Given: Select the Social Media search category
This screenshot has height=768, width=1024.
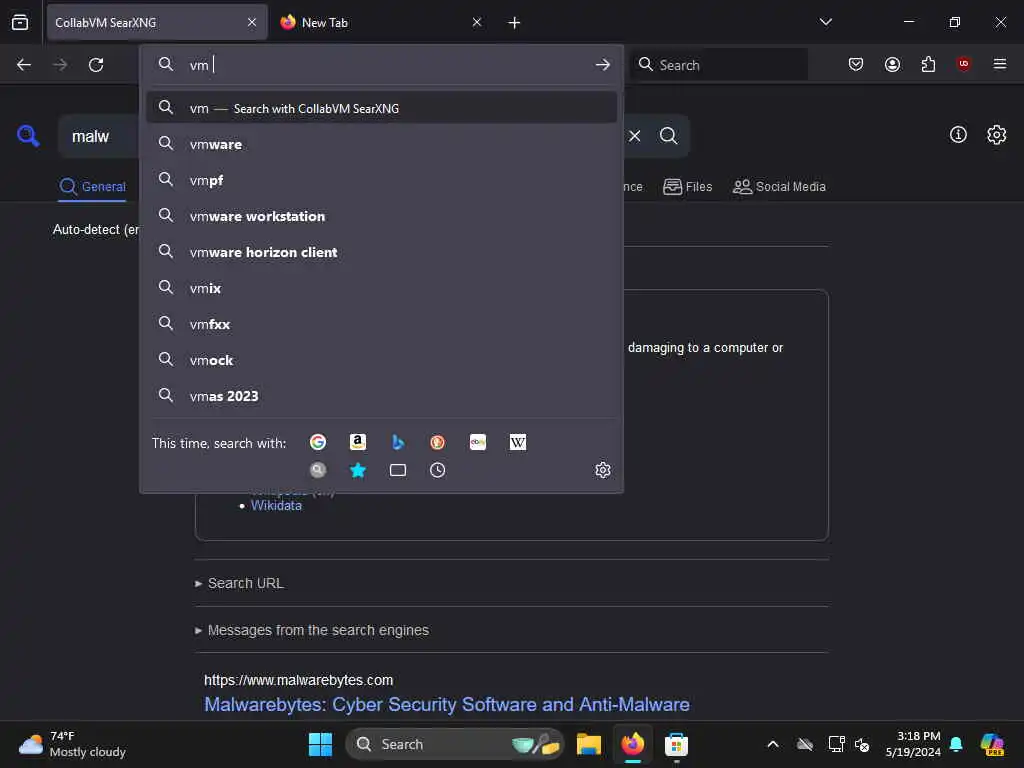Looking at the screenshot, I should coord(779,187).
